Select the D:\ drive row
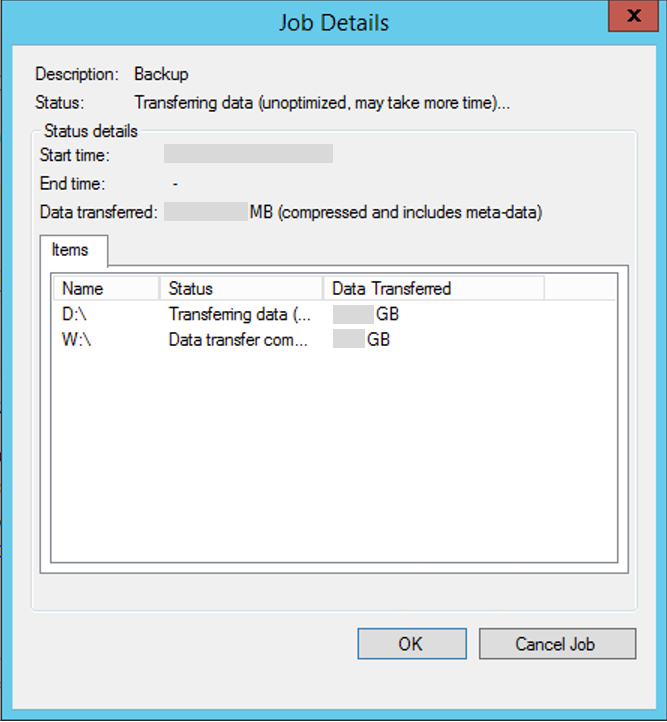Screen dimensions: 667x722 click(x=334, y=314)
